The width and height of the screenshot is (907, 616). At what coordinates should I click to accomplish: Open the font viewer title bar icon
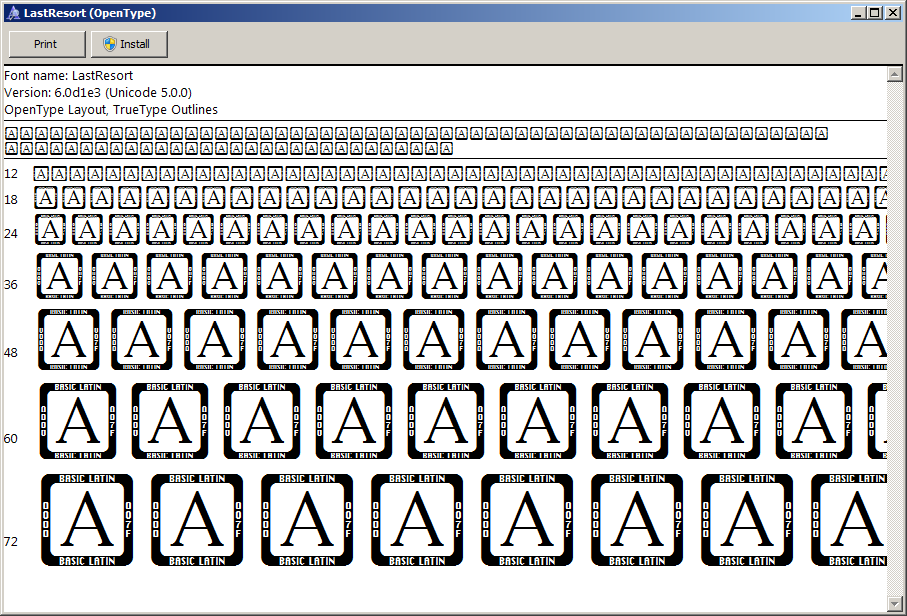[x=12, y=13]
